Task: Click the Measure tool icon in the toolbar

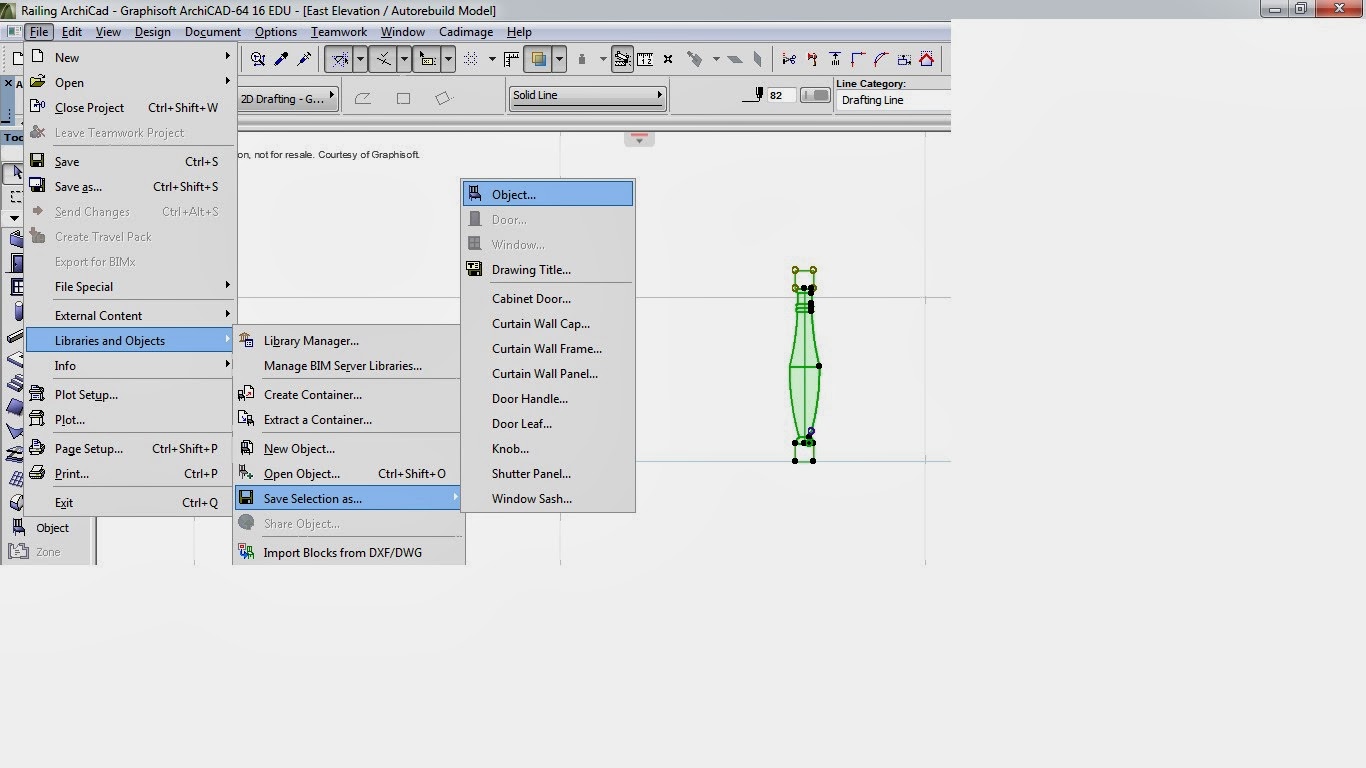Action: pos(645,59)
